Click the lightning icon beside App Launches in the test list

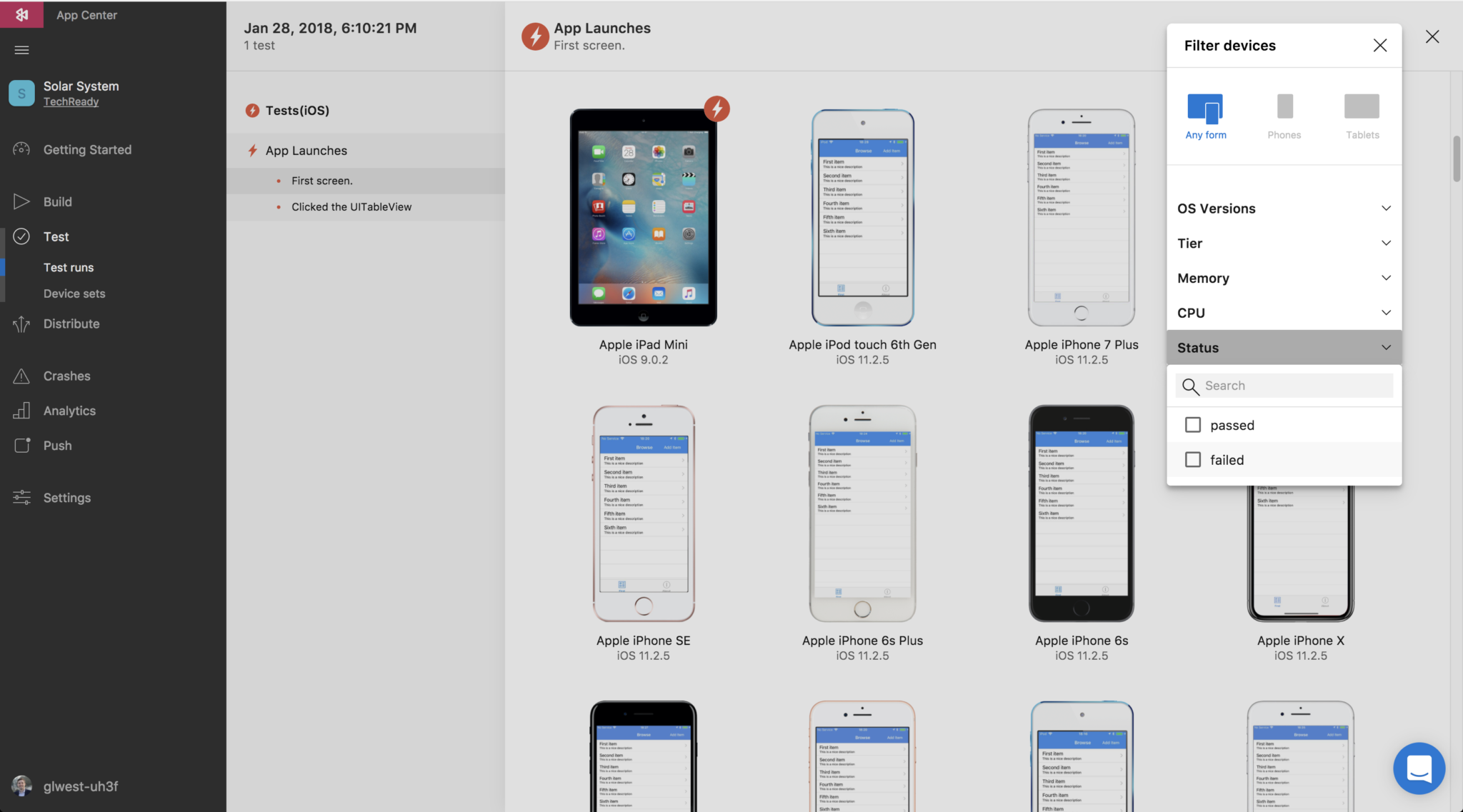tap(252, 150)
